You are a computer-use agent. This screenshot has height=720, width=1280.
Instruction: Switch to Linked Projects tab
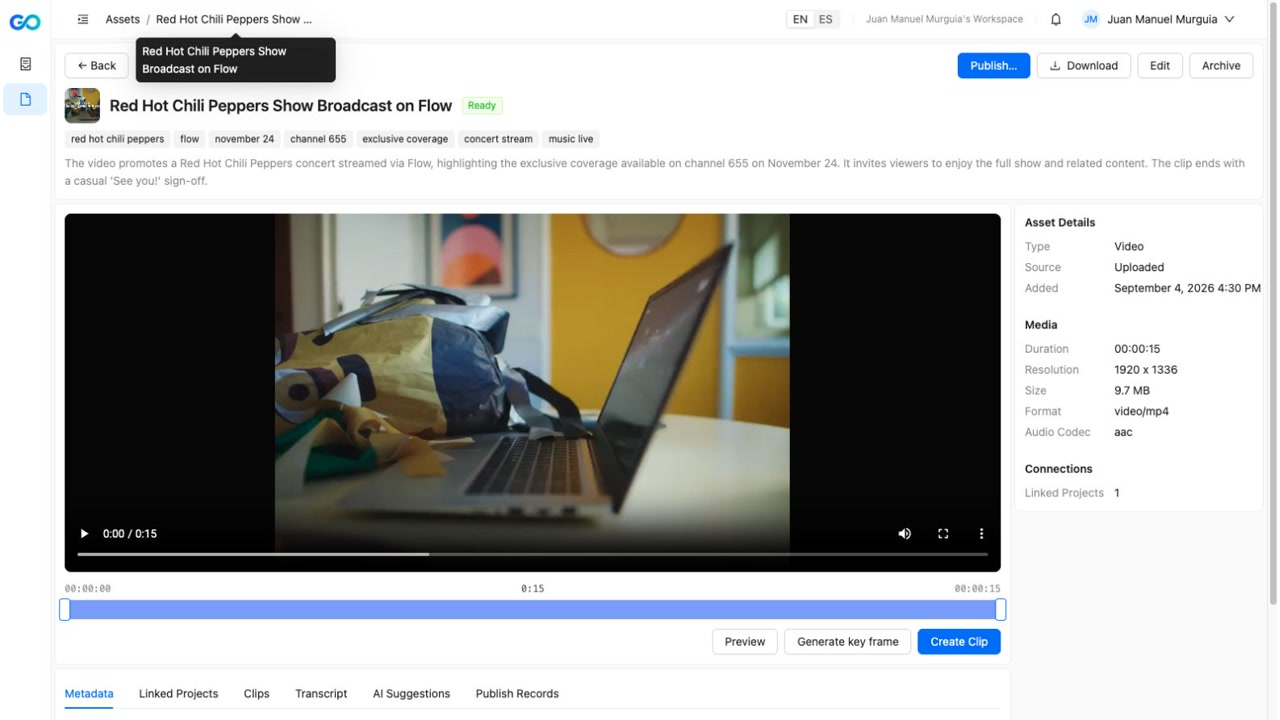point(178,694)
